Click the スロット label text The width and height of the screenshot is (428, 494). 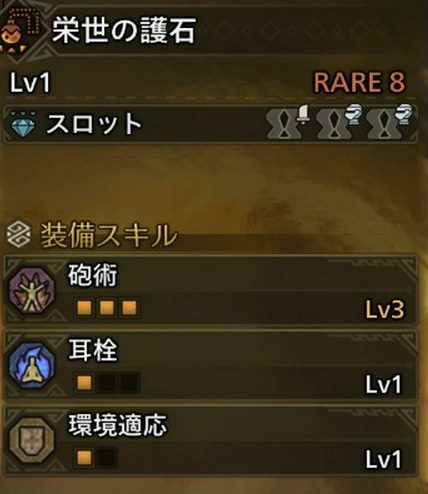[94, 124]
